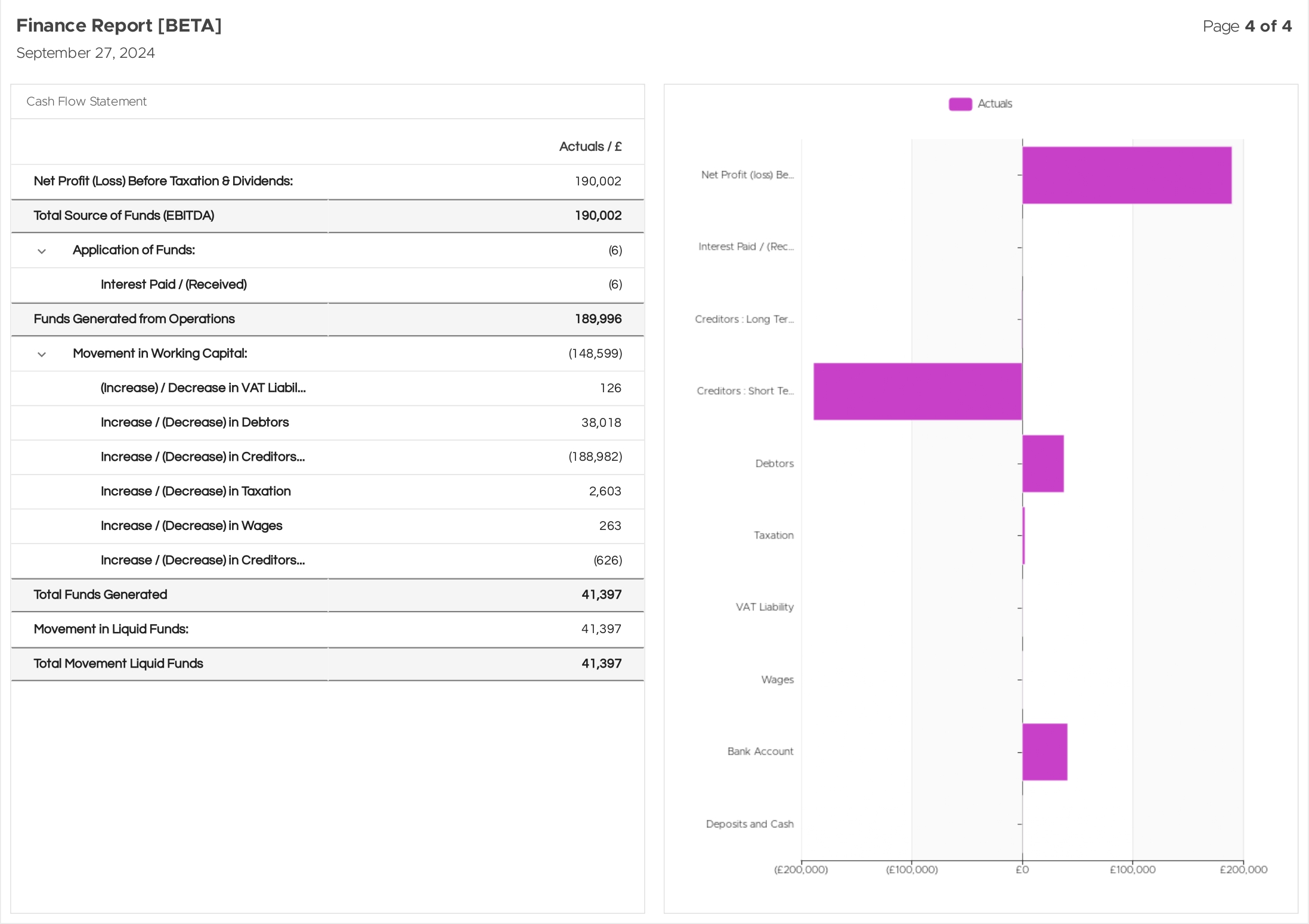Click the Debtors bar in chart
1309x924 pixels.
coord(1043,464)
